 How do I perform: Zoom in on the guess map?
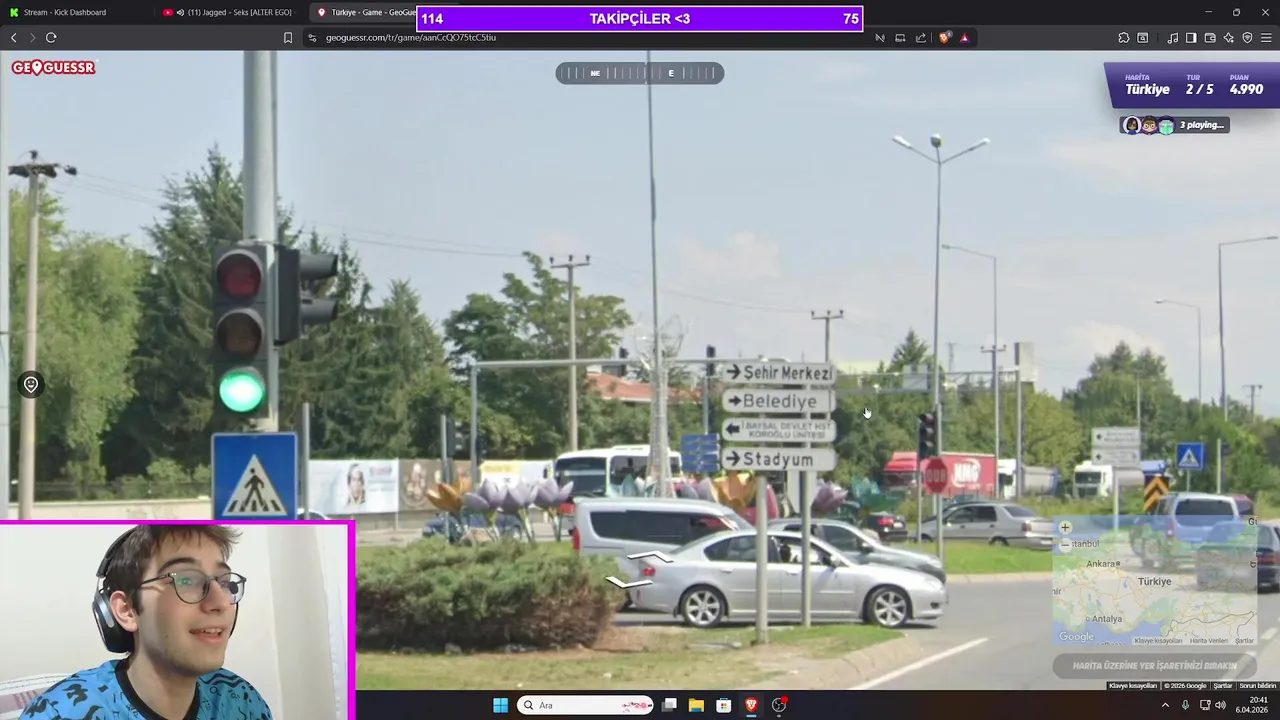[x=1065, y=528]
